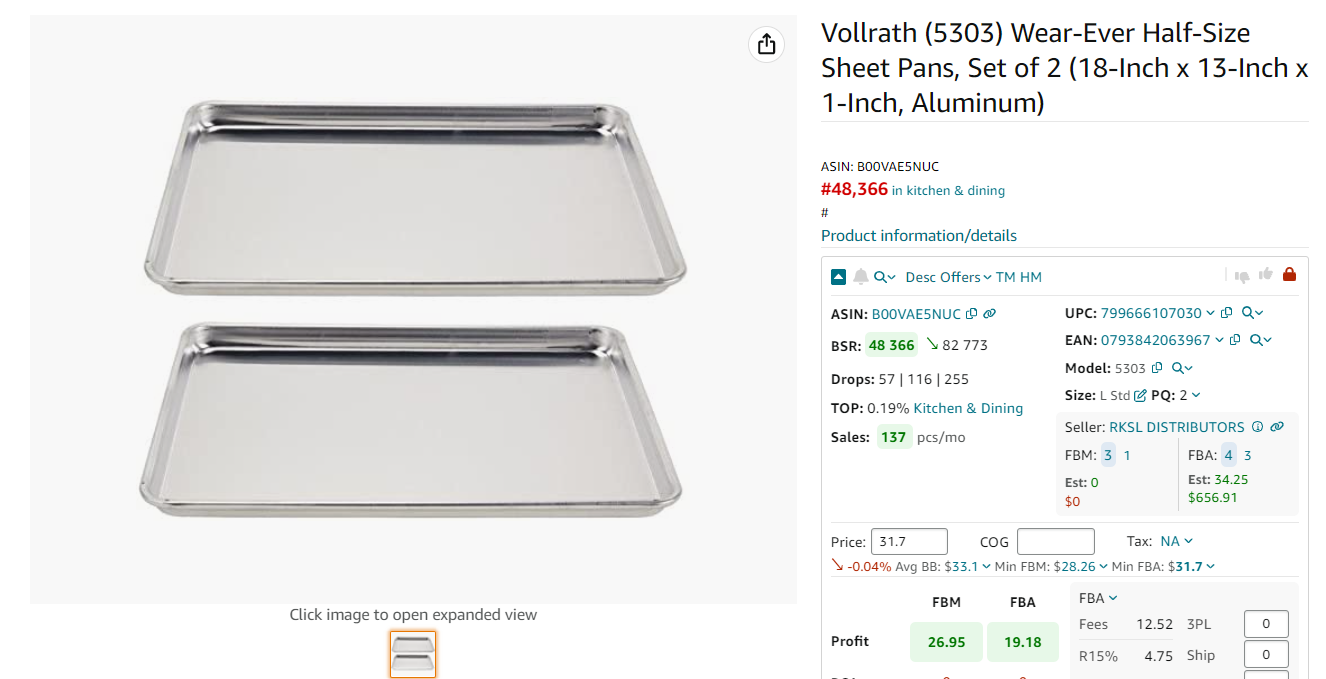Open Product information/details link
1326x679 pixels.
pos(919,236)
